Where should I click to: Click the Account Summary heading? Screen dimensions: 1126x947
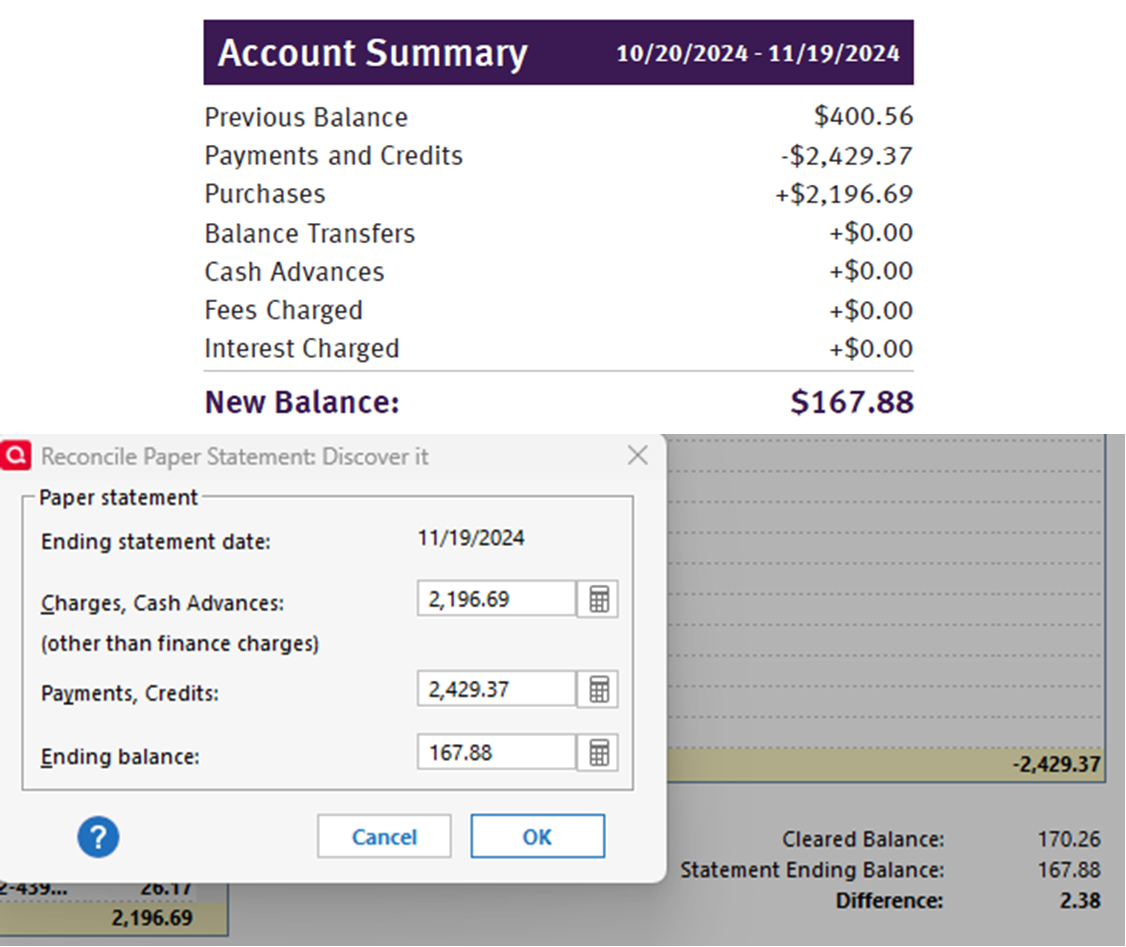[x=372, y=53]
